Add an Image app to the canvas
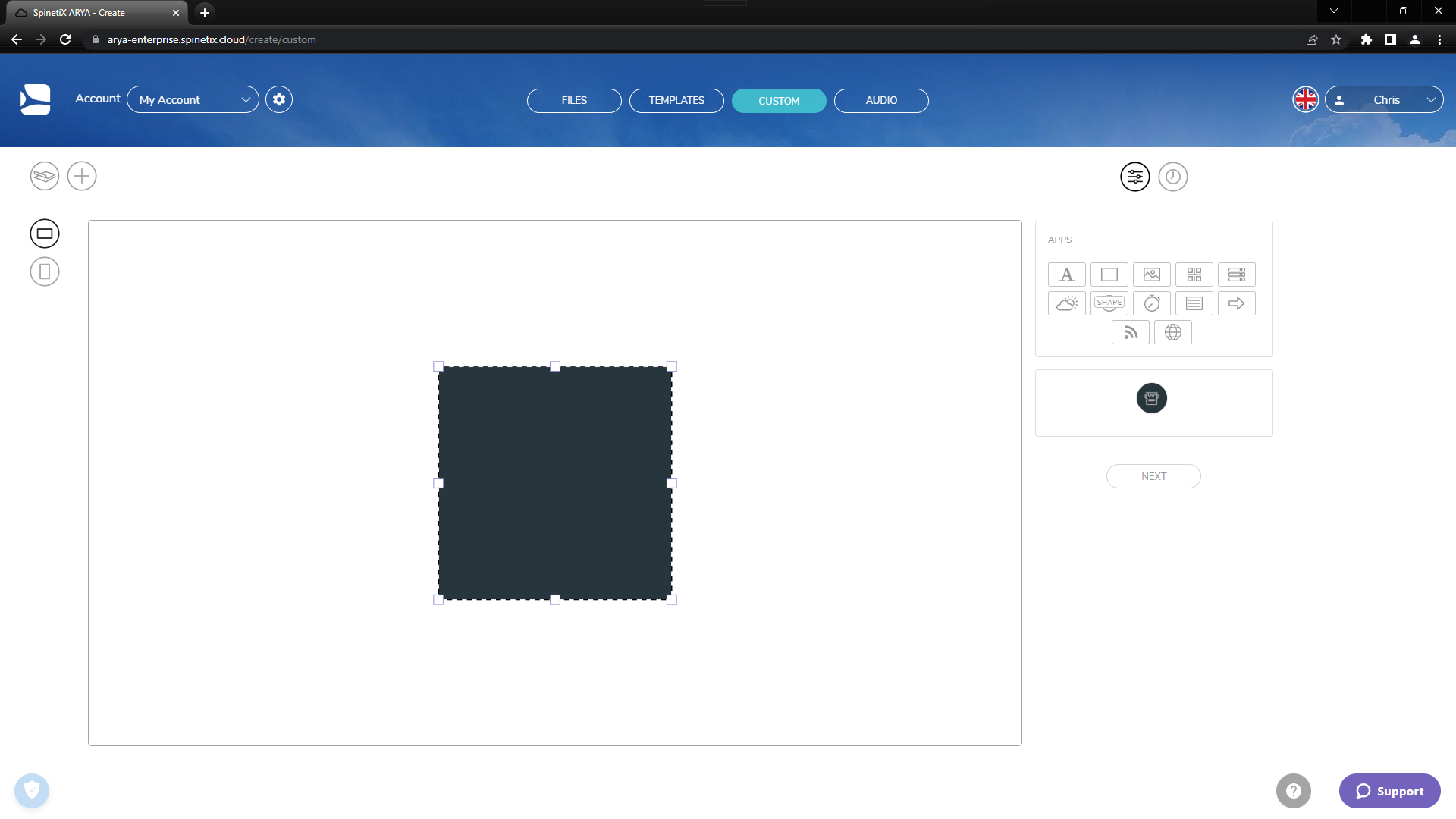The image size is (1456, 819). click(x=1152, y=275)
